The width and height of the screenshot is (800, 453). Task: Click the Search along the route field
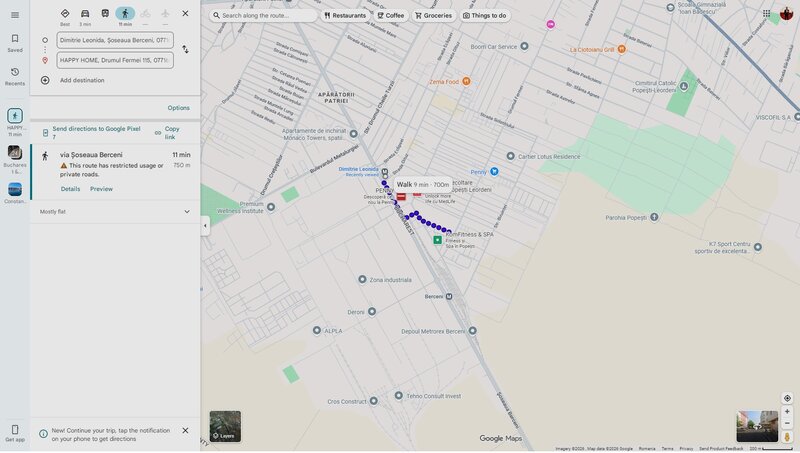click(263, 15)
